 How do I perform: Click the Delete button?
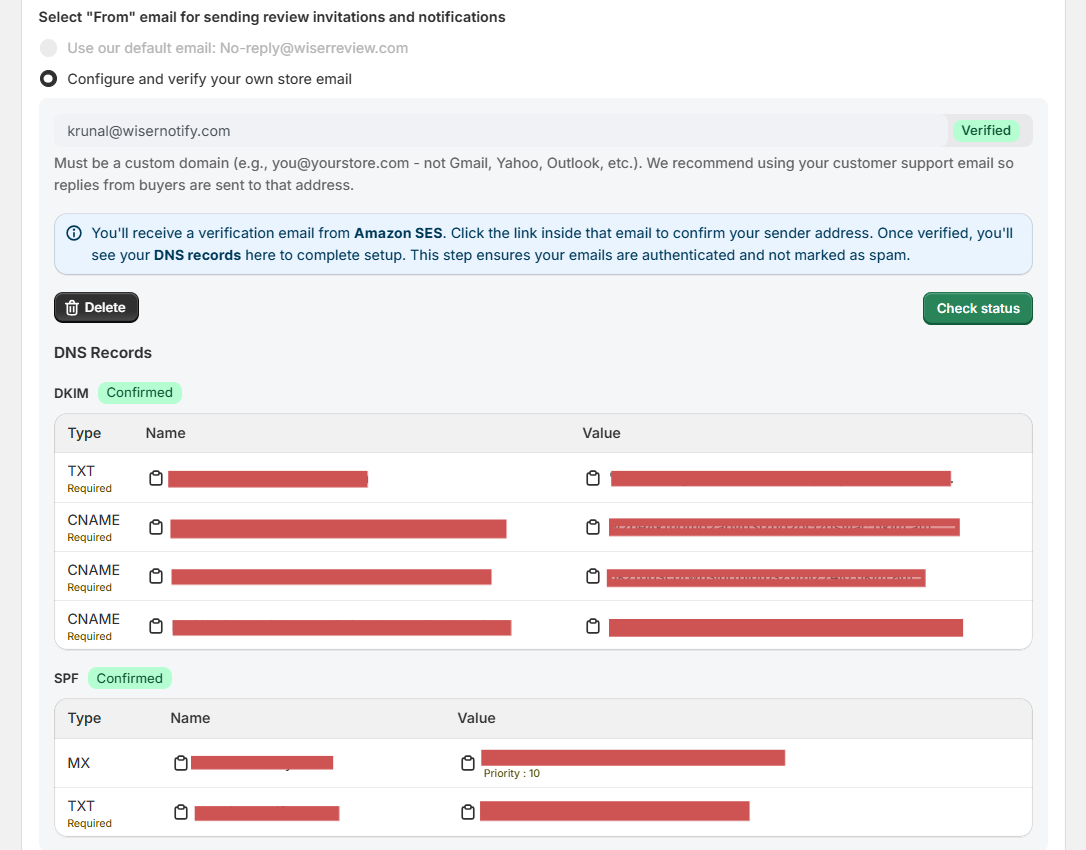96,308
